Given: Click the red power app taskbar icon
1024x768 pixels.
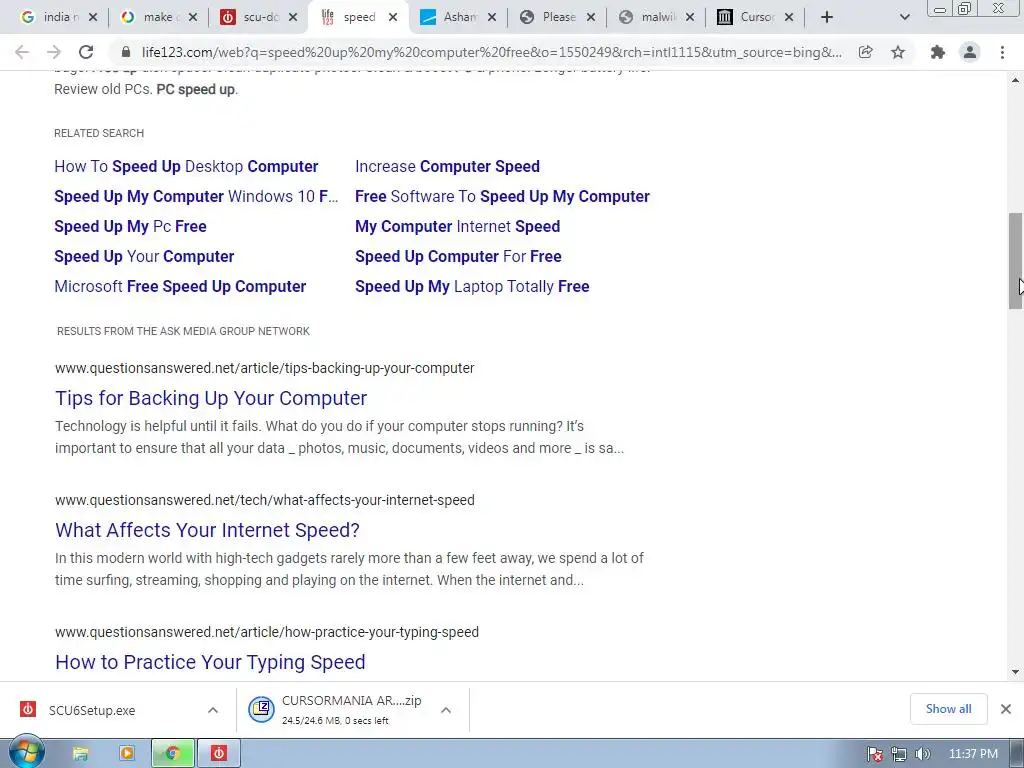Looking at the screenshot, I should pos(219,754).
